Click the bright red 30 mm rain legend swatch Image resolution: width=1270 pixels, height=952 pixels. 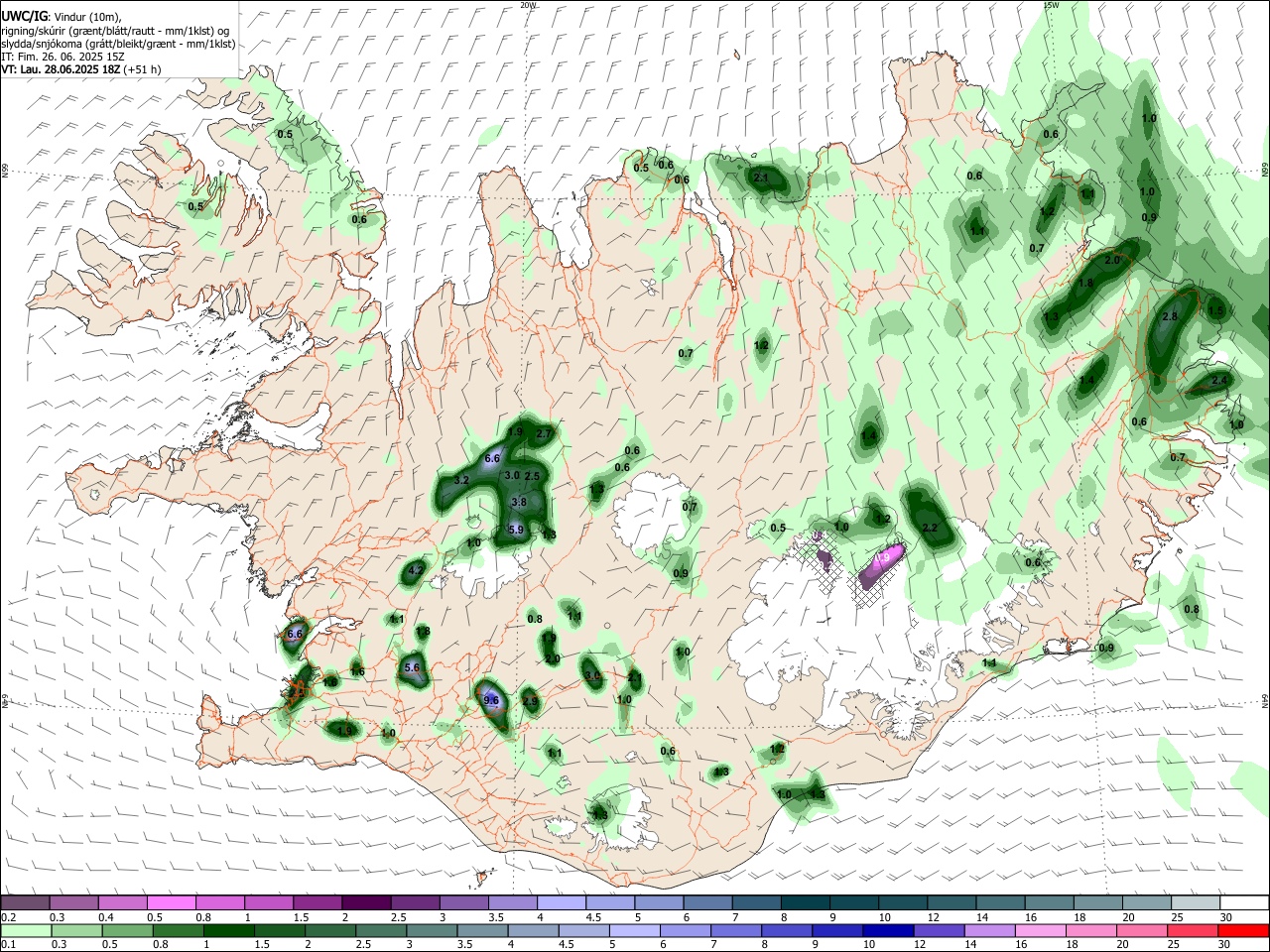1243,930
